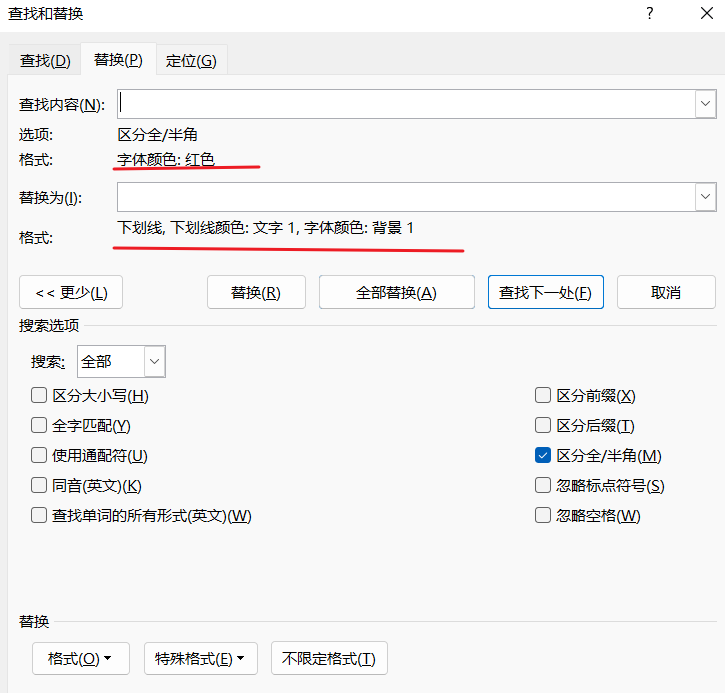Image resolution: width=725 pixels, height=693 pixels.
Task: Click the 替换为(I) input field
Action: pyautogui.click(x=406, y=197)
